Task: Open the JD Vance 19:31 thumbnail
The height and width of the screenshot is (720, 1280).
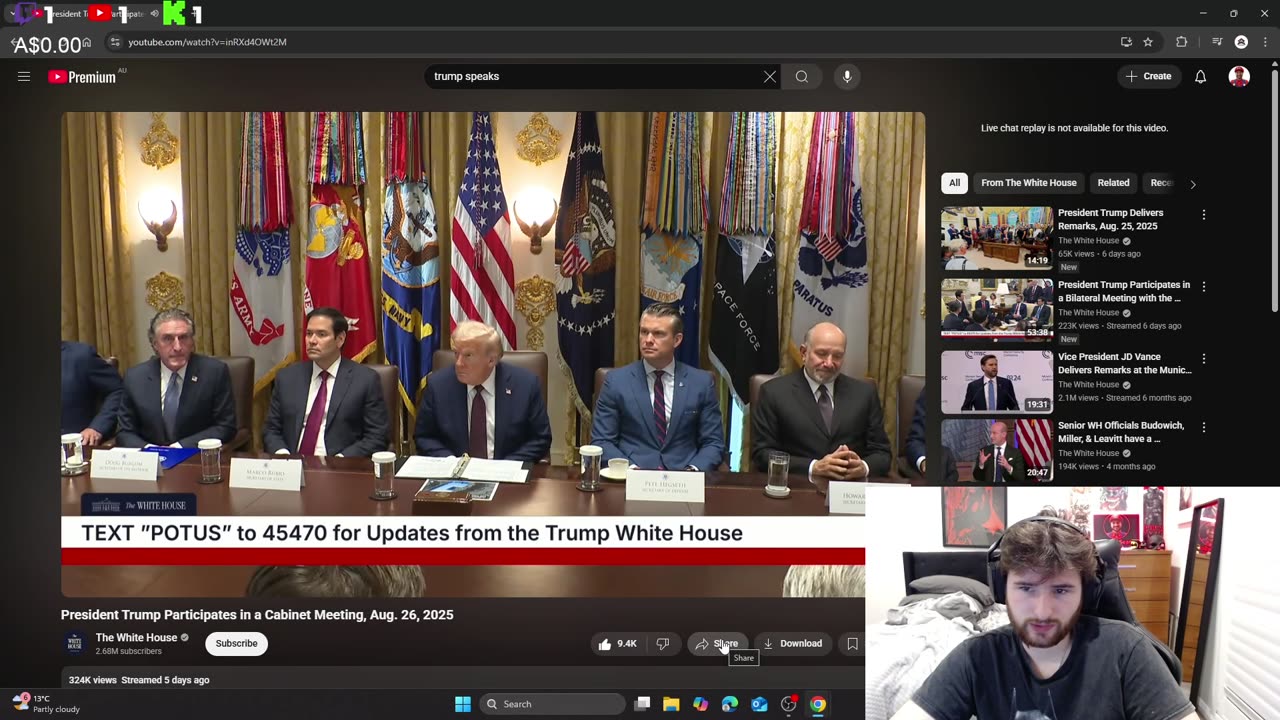Action: [997, 382]
